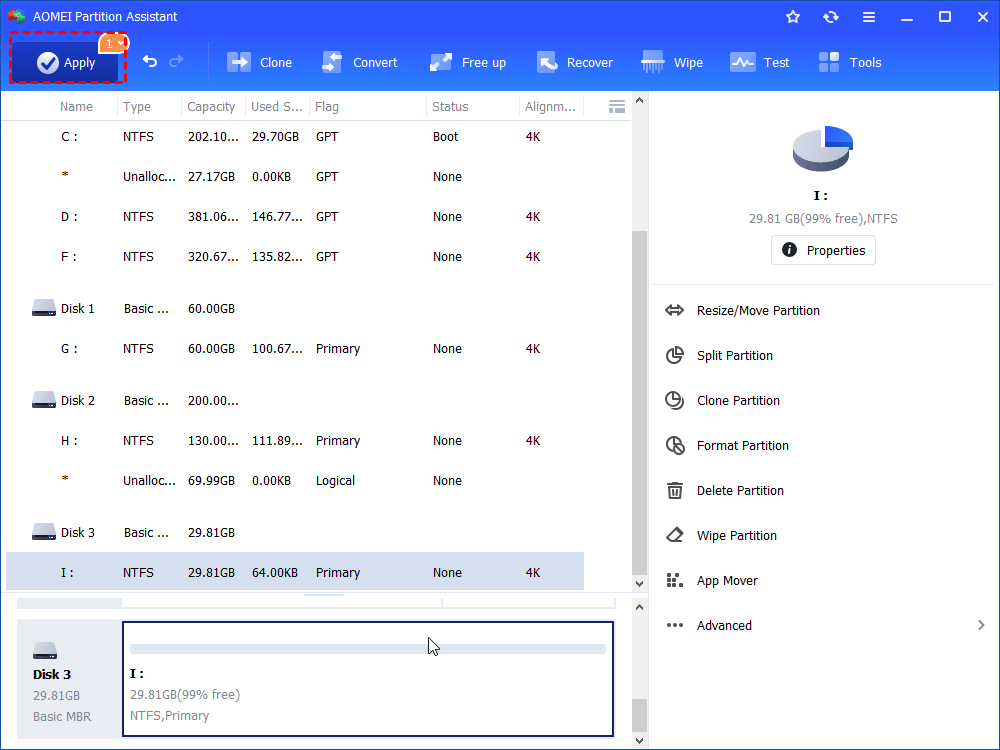Select the Disk 1 row
The height and width of the screenshot is (750, 1000).
(295, 309)
